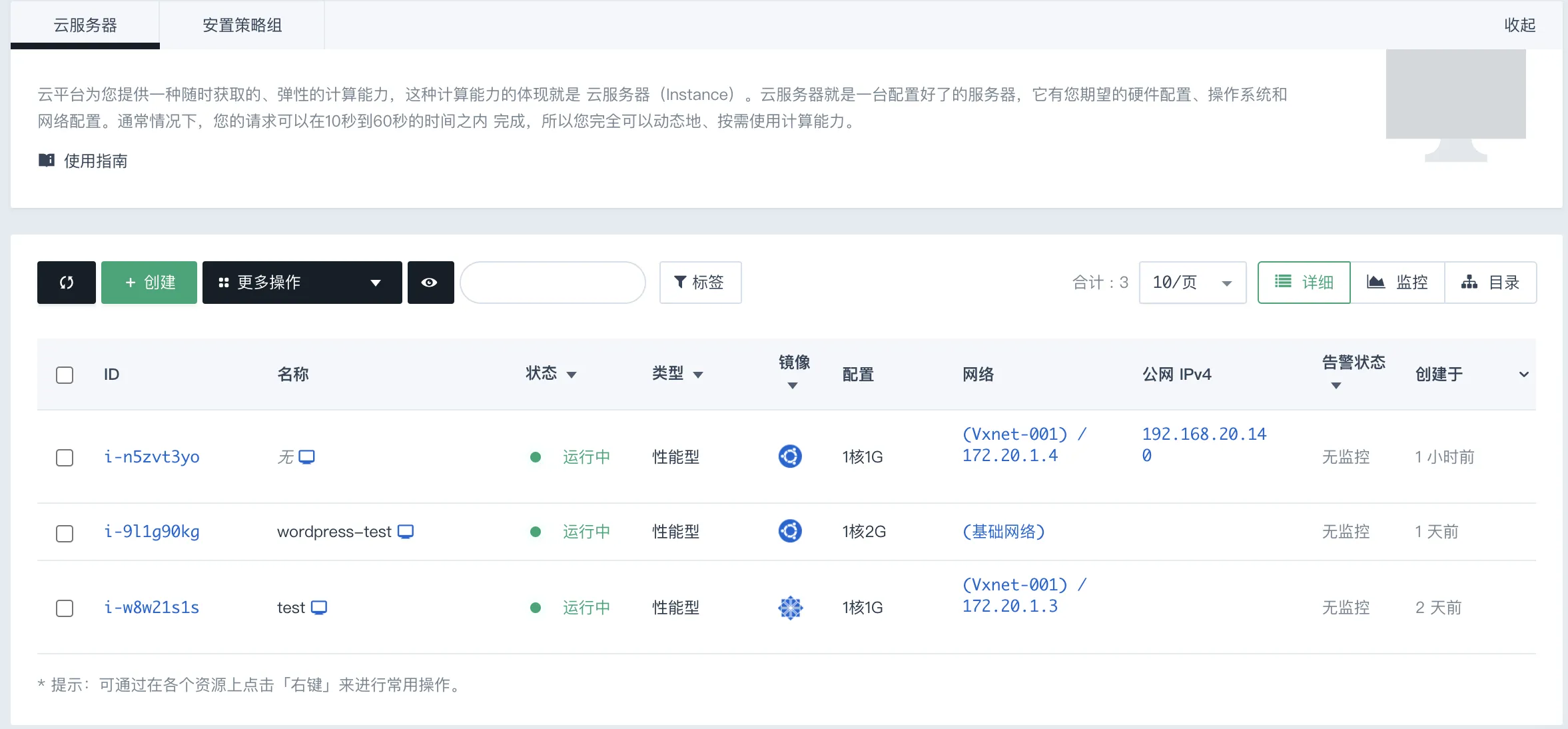Viewport: 1568px width, 729px height.
Task: Focus the search input field
Action: [553, 283]
